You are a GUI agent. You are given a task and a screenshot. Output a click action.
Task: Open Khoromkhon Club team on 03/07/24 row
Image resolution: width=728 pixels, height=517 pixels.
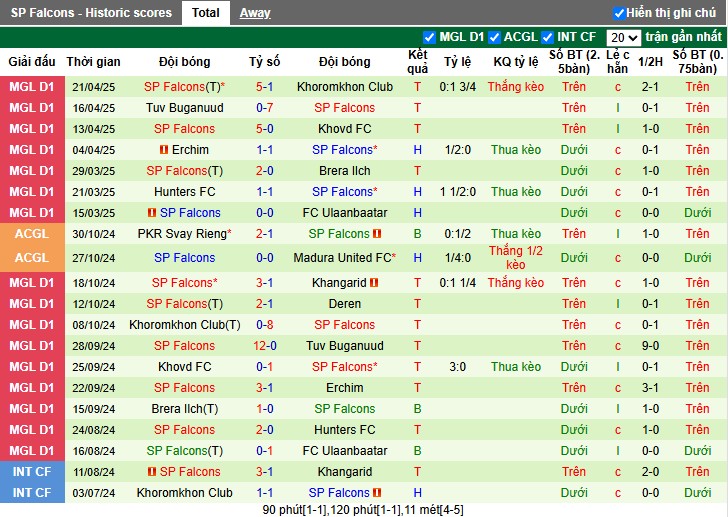click(x=185, y=493)
